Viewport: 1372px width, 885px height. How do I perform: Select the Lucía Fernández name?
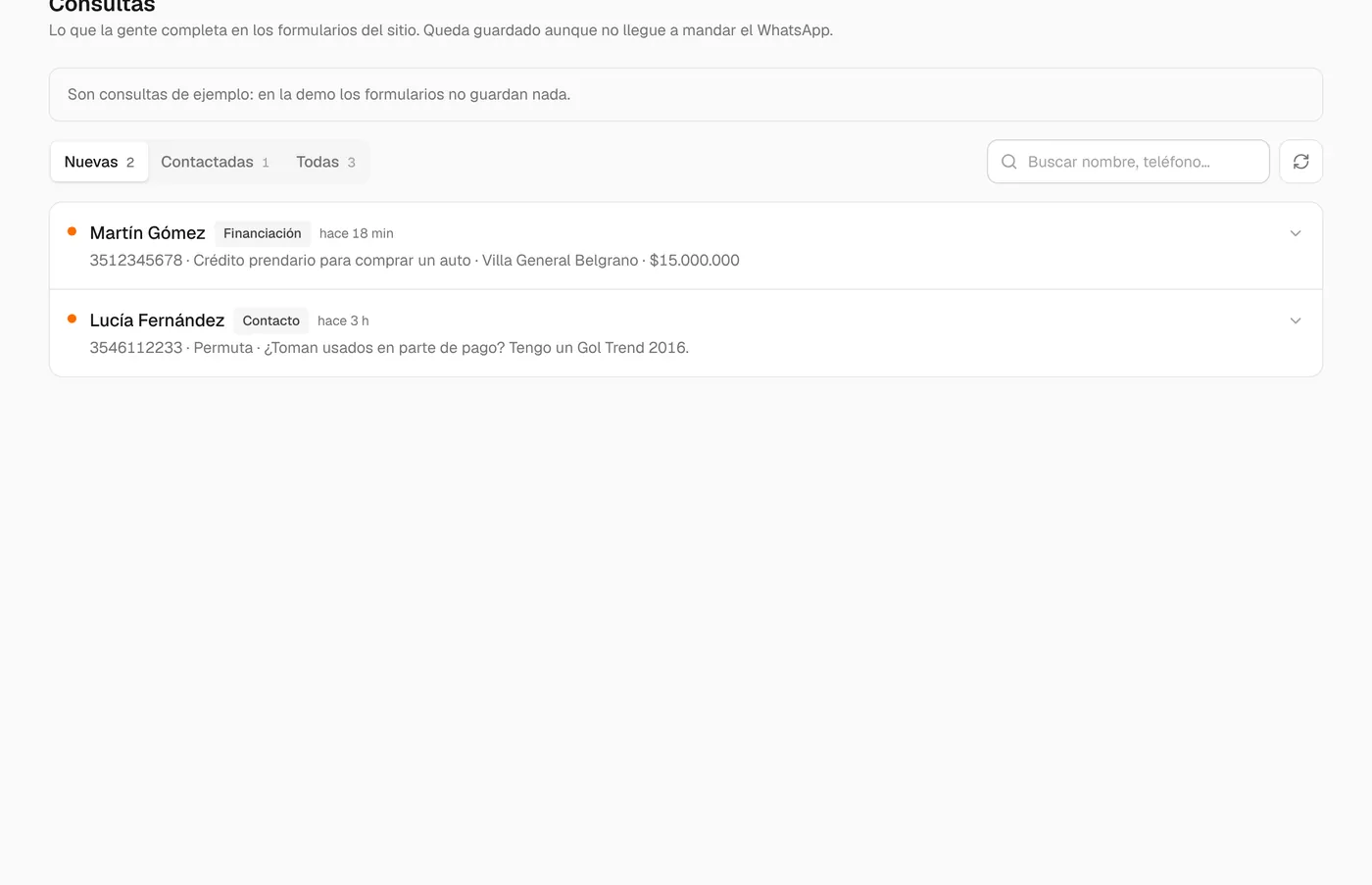click(x=157, y=320)
